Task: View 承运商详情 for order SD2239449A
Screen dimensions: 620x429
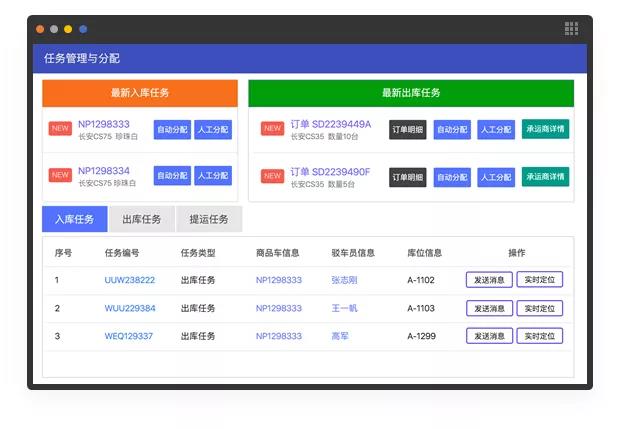Action: point(545,129)
